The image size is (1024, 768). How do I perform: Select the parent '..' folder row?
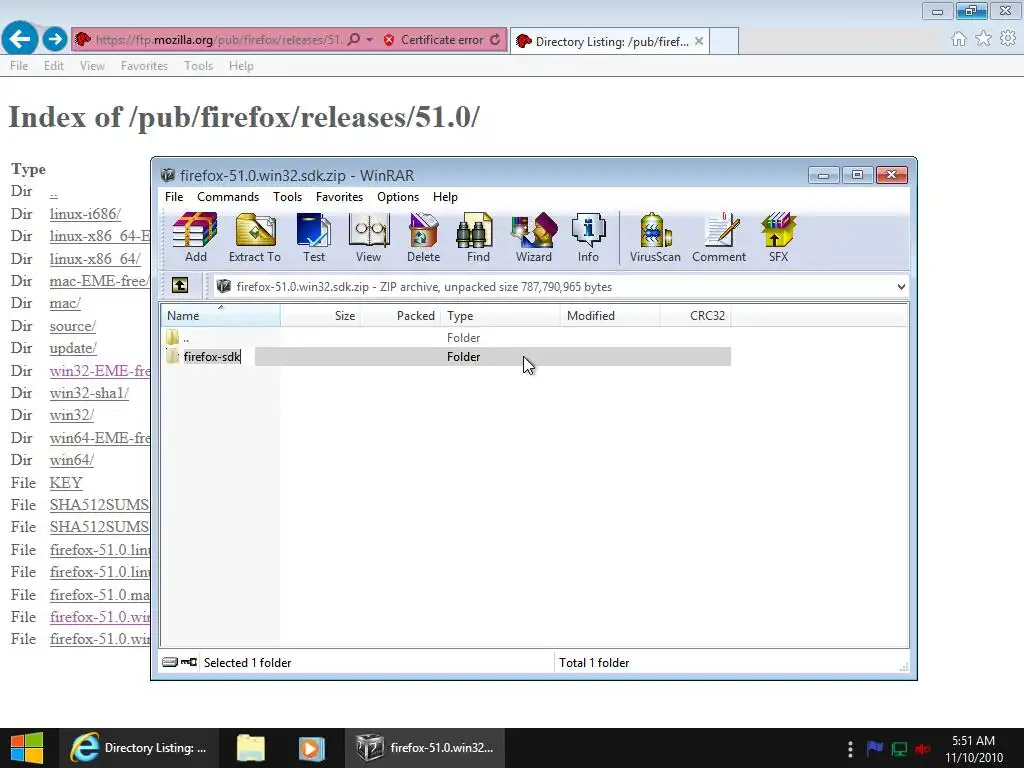pyautogui.click(x=447, y=338)
